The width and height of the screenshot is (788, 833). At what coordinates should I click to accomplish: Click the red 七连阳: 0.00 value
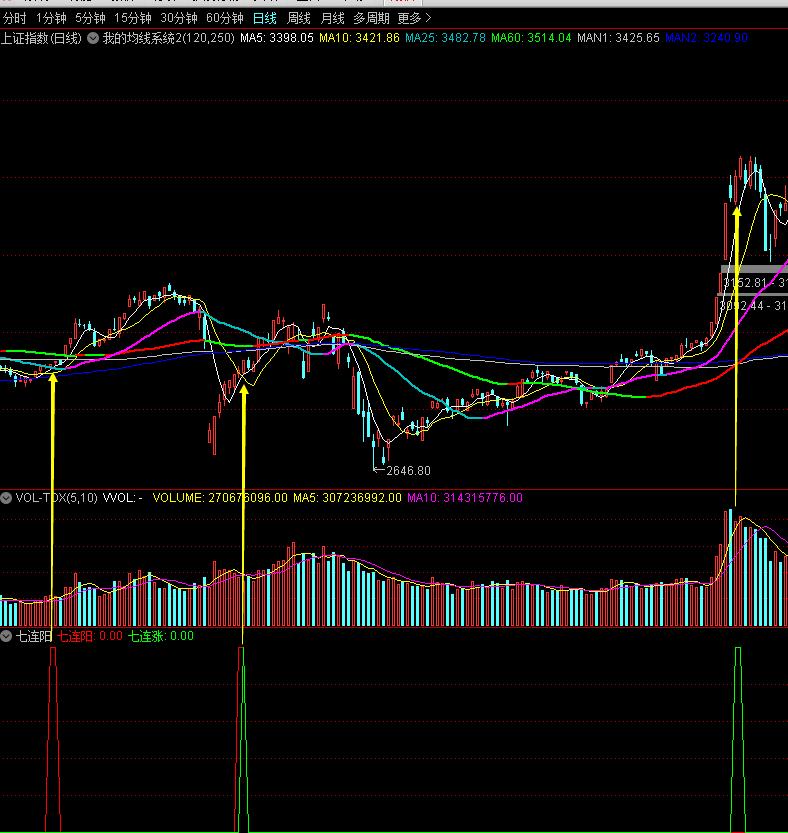point(90,636)
